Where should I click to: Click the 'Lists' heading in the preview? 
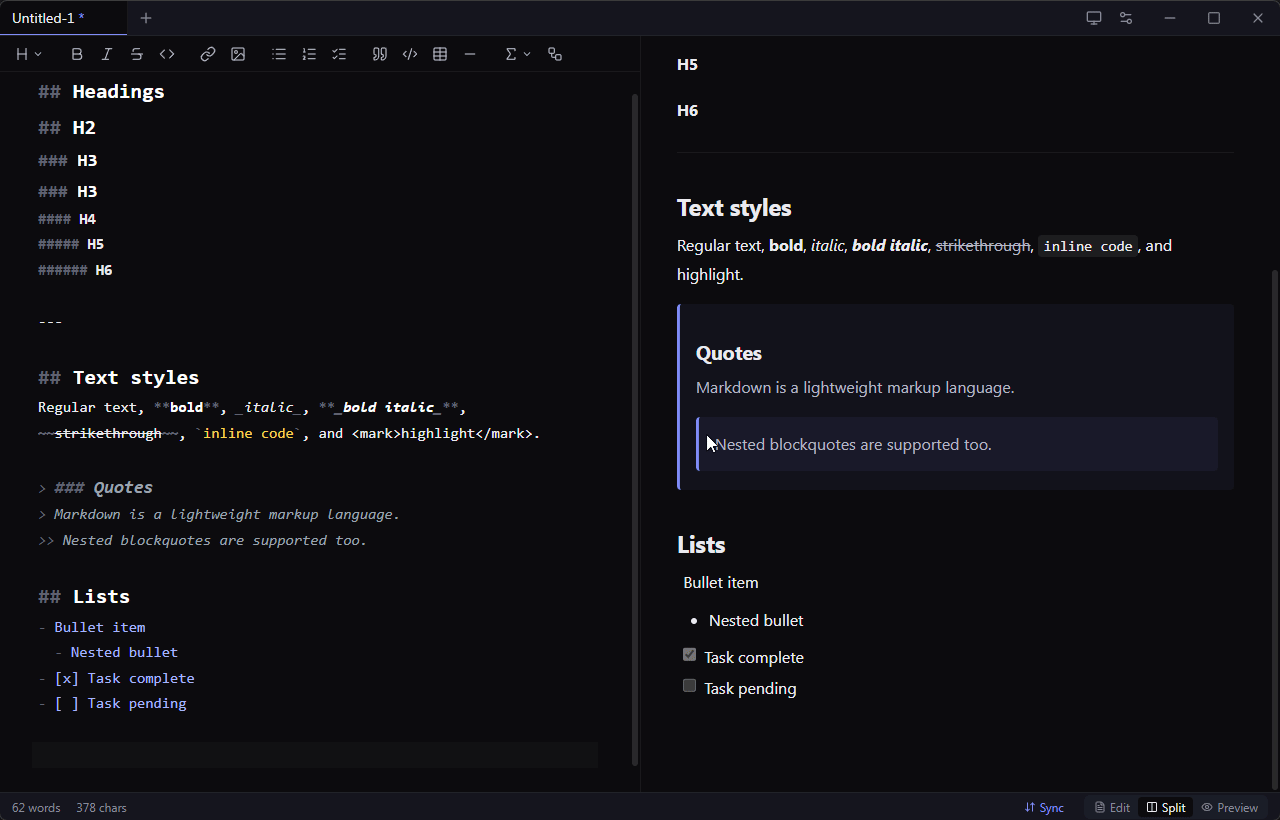[x=701, y=545]
